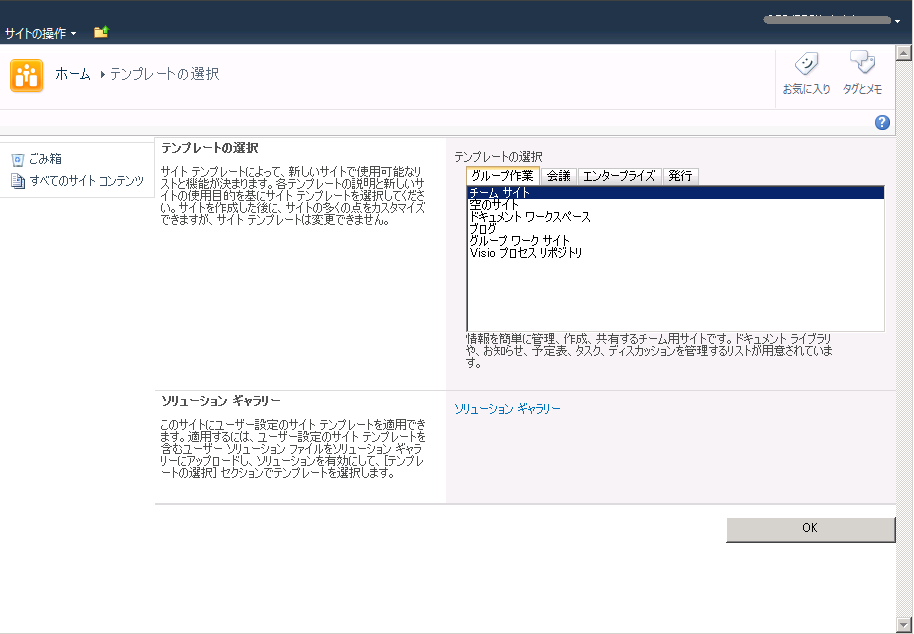Open the ソリューション ギャラリー link
This screenshot has height=634, width=914.
point(507,409)
